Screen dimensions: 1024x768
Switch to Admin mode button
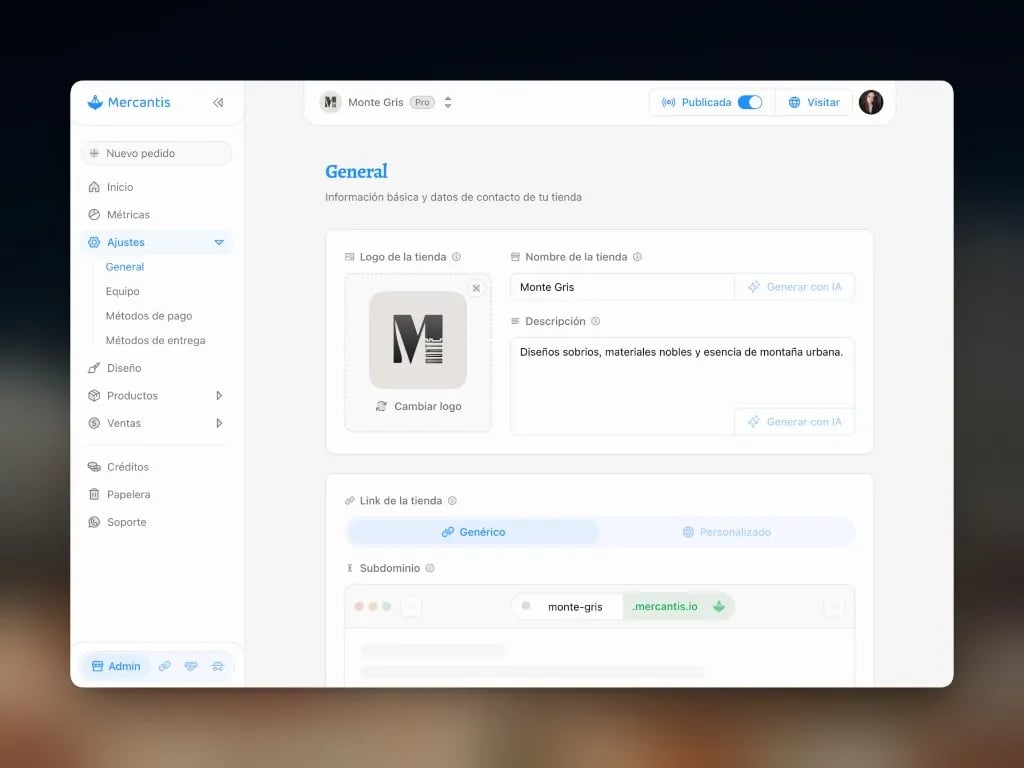(116, 666)
